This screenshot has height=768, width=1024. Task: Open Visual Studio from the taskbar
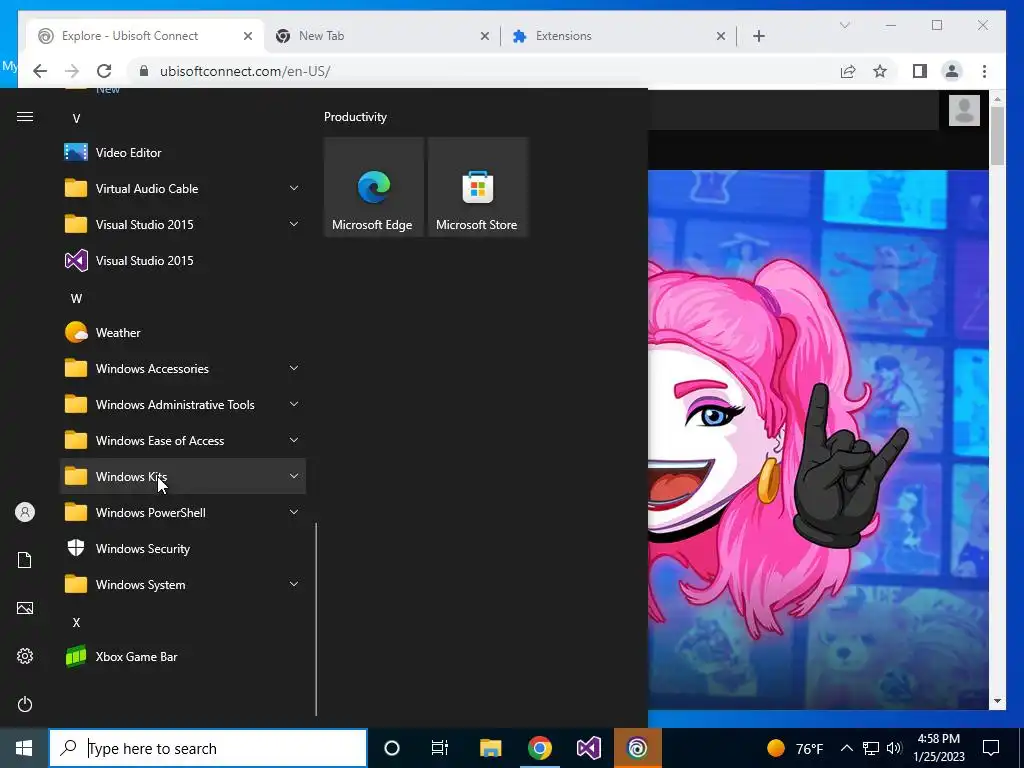point(588,748)
